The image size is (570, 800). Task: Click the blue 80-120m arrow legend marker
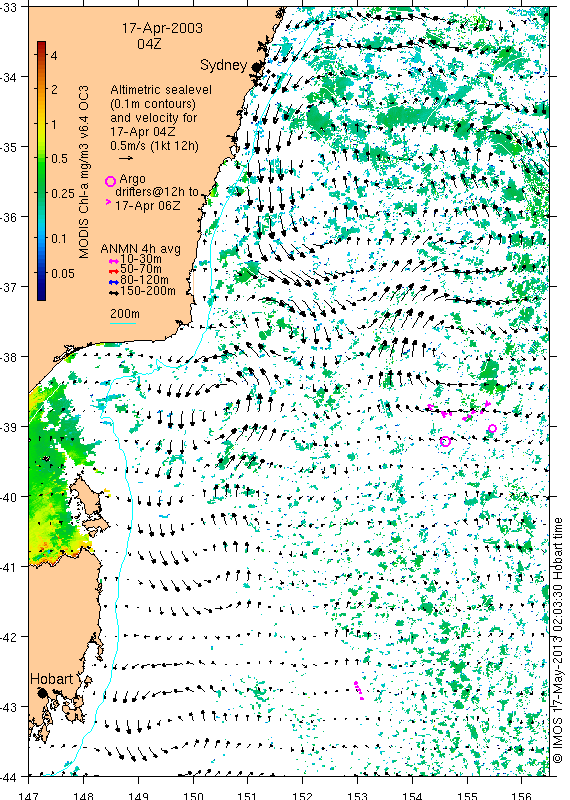pyautogui.click(x=114, y=282)
